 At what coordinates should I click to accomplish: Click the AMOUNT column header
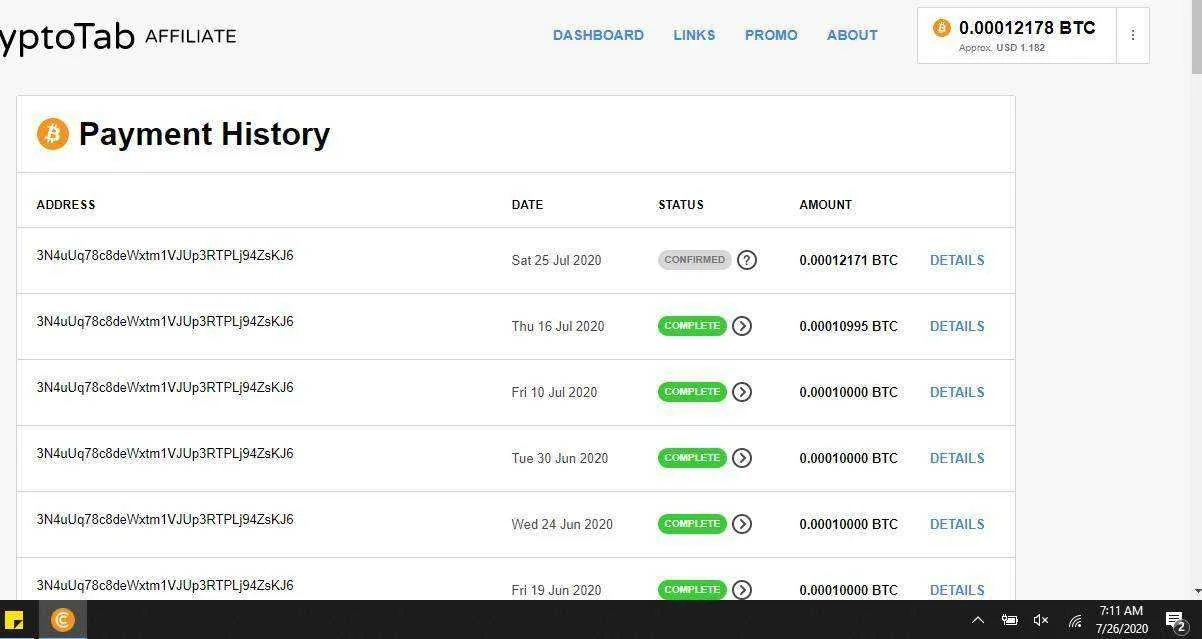[826, 204]
